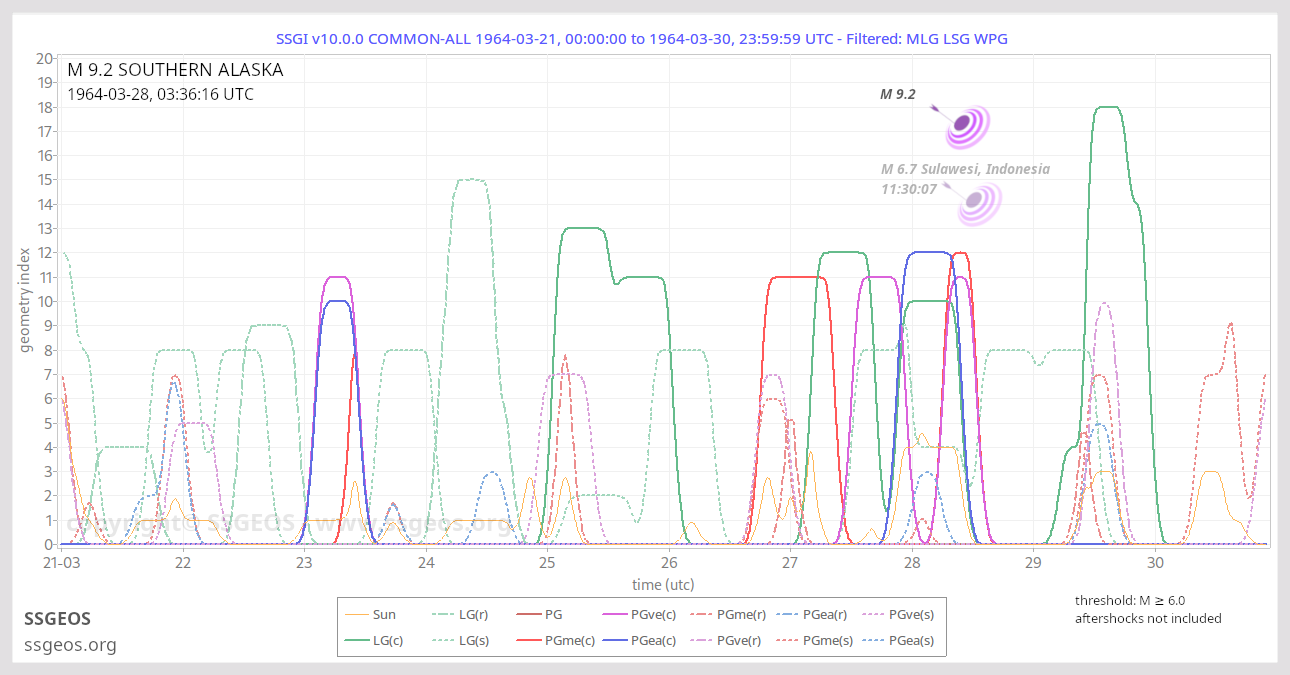Click the '29' x-axis date tick
This screenshot has height=675, width=1290.
pyautogui.click(x=1034, y=563)
